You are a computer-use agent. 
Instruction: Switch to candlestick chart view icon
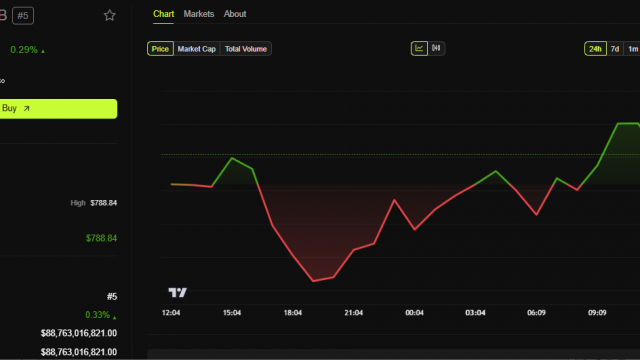point(436,49)
